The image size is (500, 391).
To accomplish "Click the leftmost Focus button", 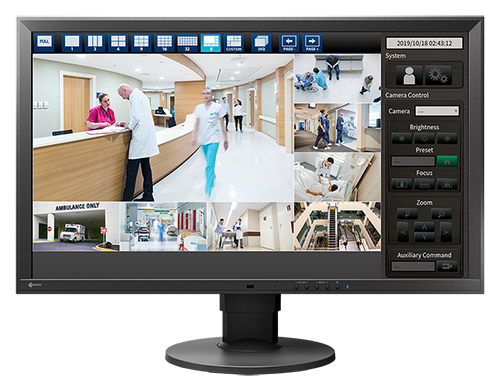I will 401,184.
